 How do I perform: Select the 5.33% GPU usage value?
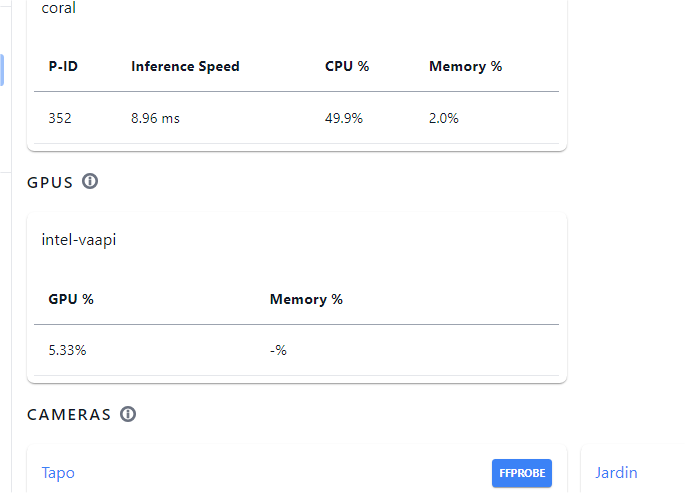pos(67,350)
